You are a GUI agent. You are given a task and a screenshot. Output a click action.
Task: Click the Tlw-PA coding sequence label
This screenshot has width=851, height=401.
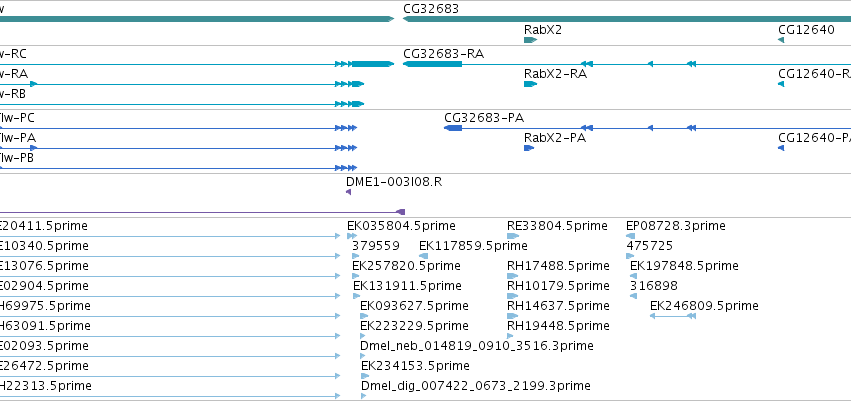pyautogui.click(x=18, y=138)
